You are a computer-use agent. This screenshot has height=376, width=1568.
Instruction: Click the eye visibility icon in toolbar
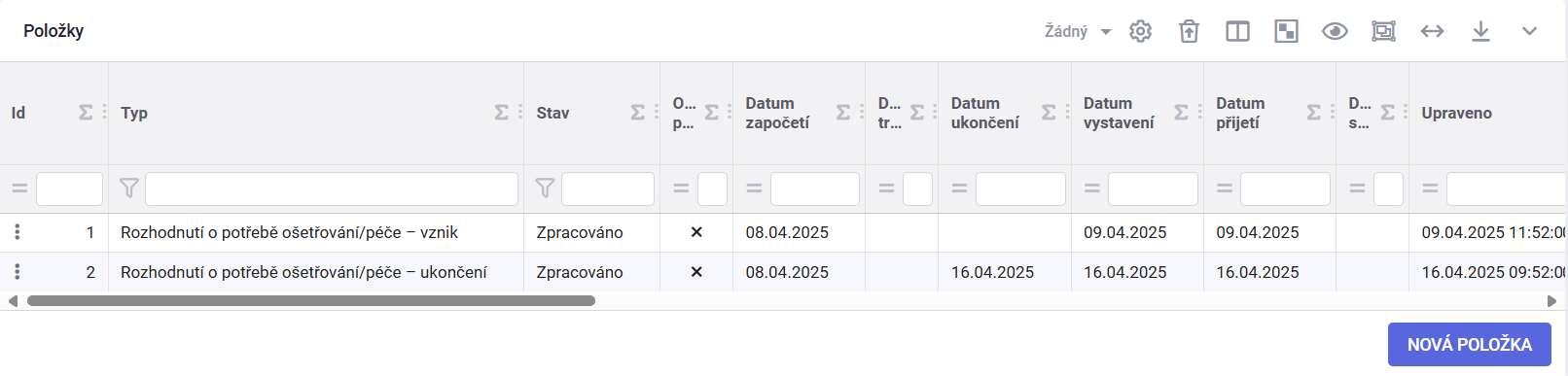tap(1335, 31)
